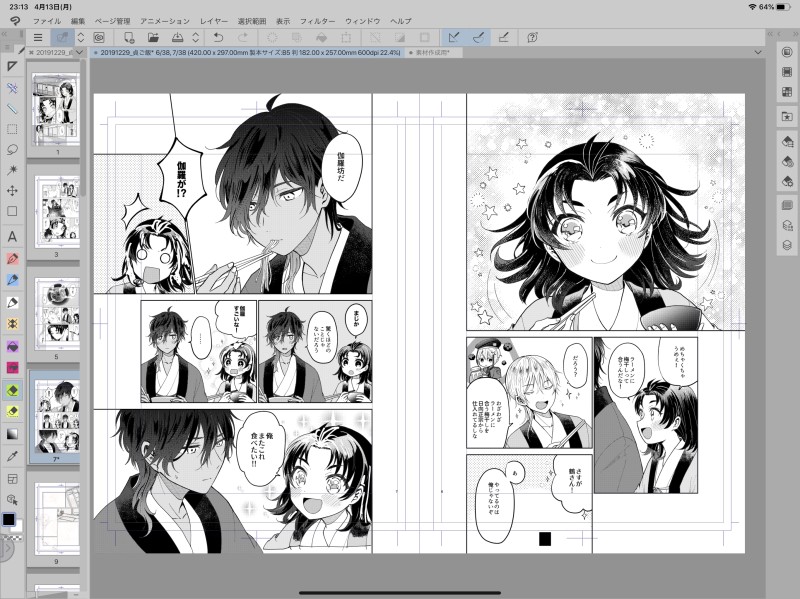Select the red Pen tool
800x599 pixels.
pos(12,259)
